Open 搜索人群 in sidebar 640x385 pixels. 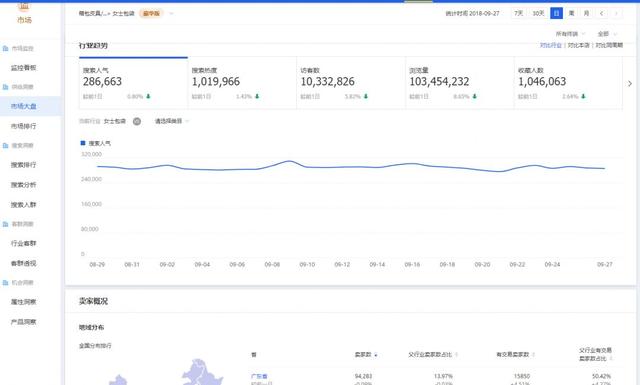tap(24, 205)
